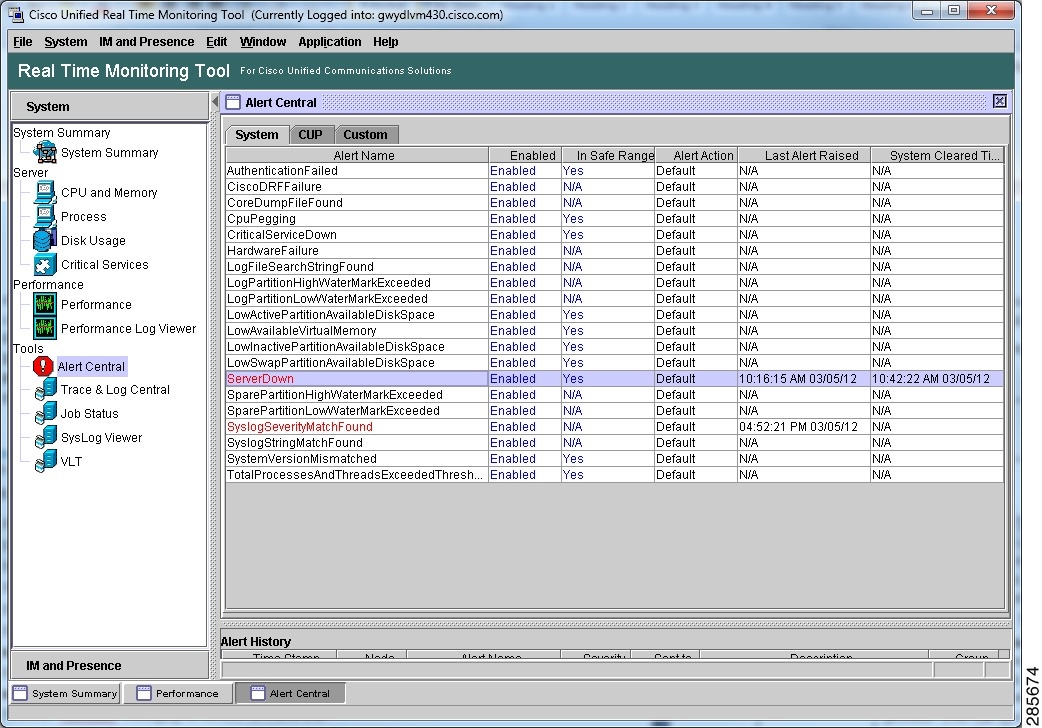The height and width of the screenshot is (728, 1042).
Task: Click the VLT icon
Action: click(x=45, y=461)
